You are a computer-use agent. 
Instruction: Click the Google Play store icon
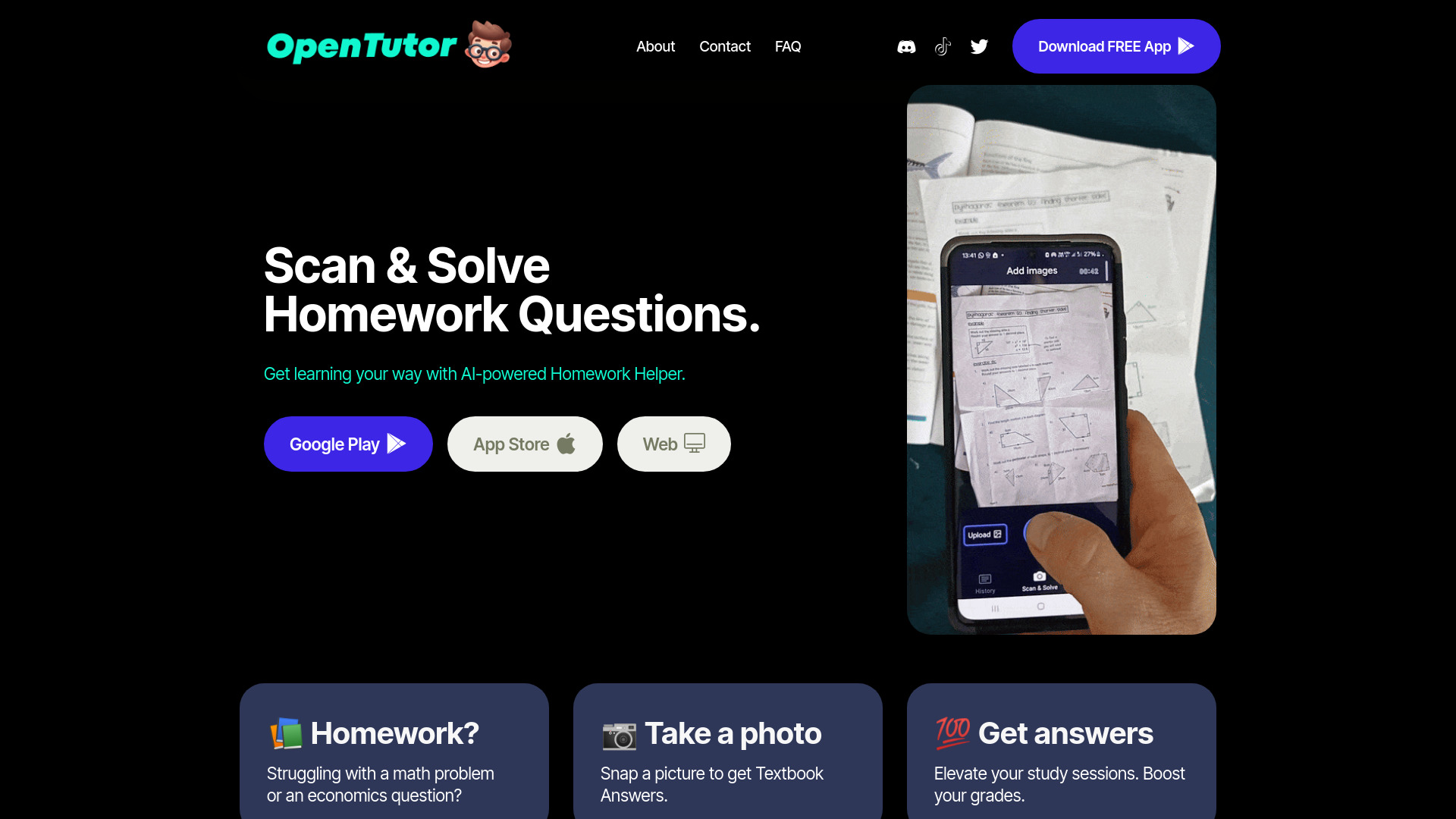pyautogui.click(x=395, y=444)
